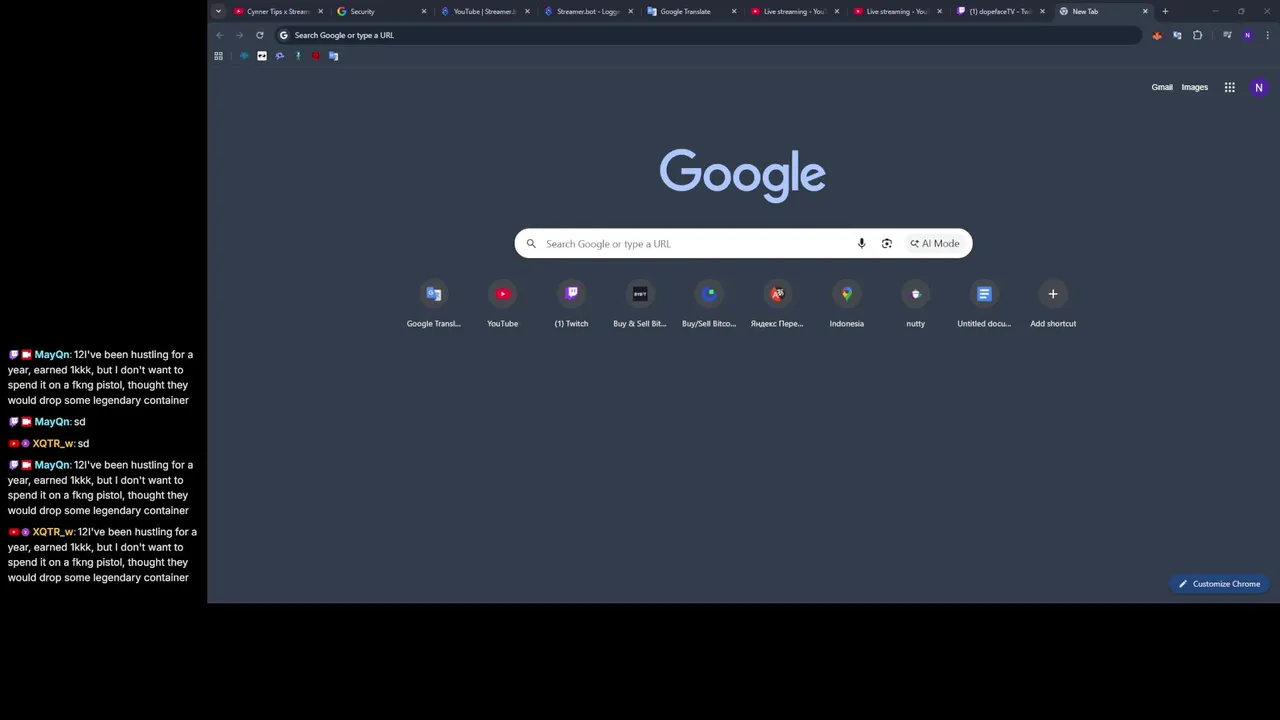Open the Images link
This screenshot has width=1280, height=720.
[1195, 87]
